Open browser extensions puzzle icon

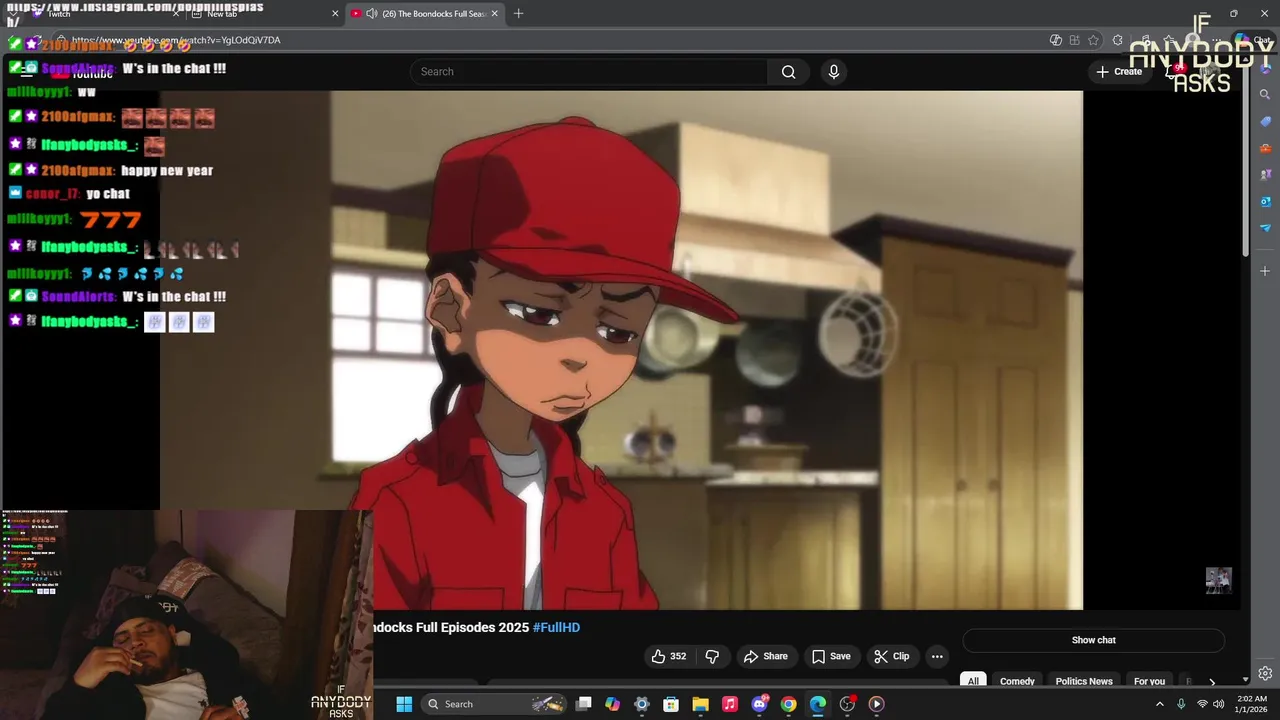click(x=1117, y=40)
